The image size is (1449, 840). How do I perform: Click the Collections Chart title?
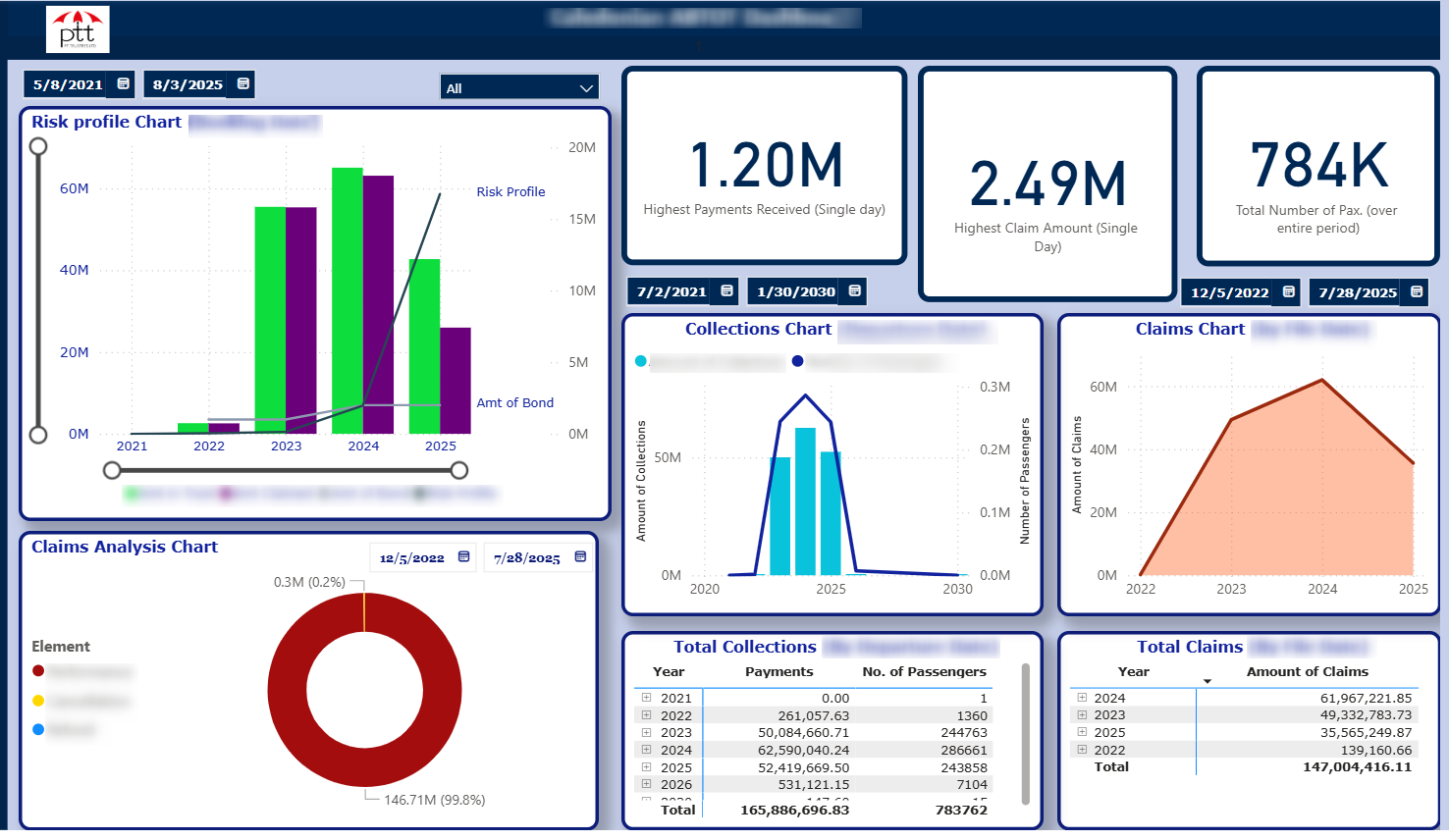[x=758, y=329]
